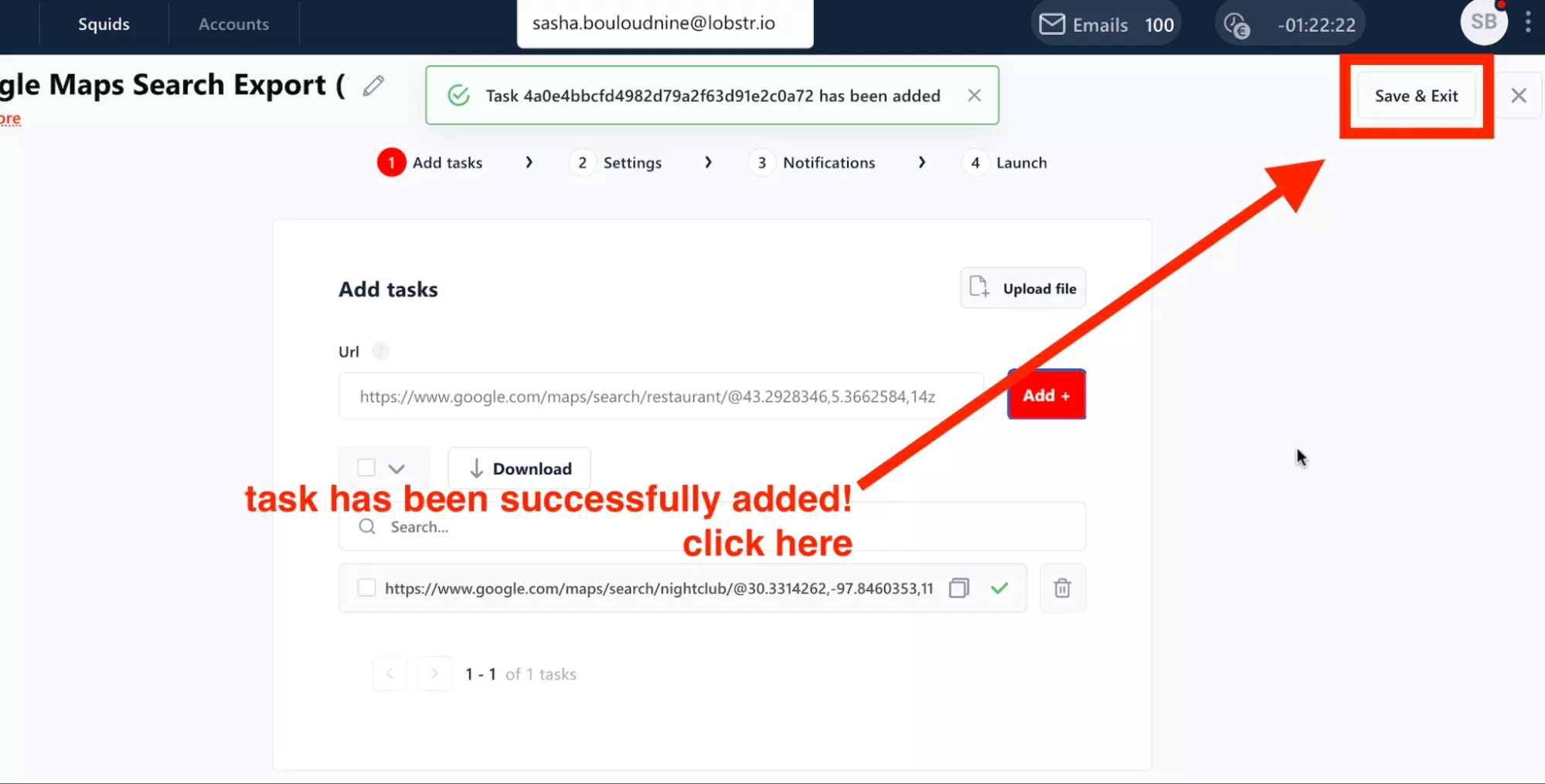Open the Emails credit envelope icon
The width and height of the screenshot is (1545, 784).
tap(1051, 25)
